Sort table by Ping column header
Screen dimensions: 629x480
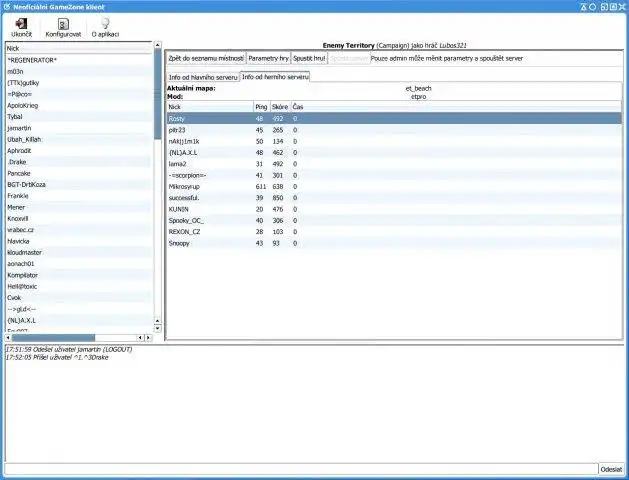point(262,107)
